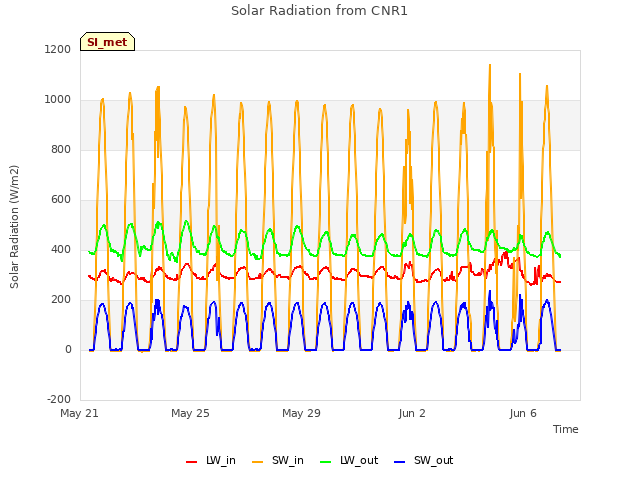Click the blue SW_out legend color marker
This screenshot has height=480, width=640.
pos(400,462)
